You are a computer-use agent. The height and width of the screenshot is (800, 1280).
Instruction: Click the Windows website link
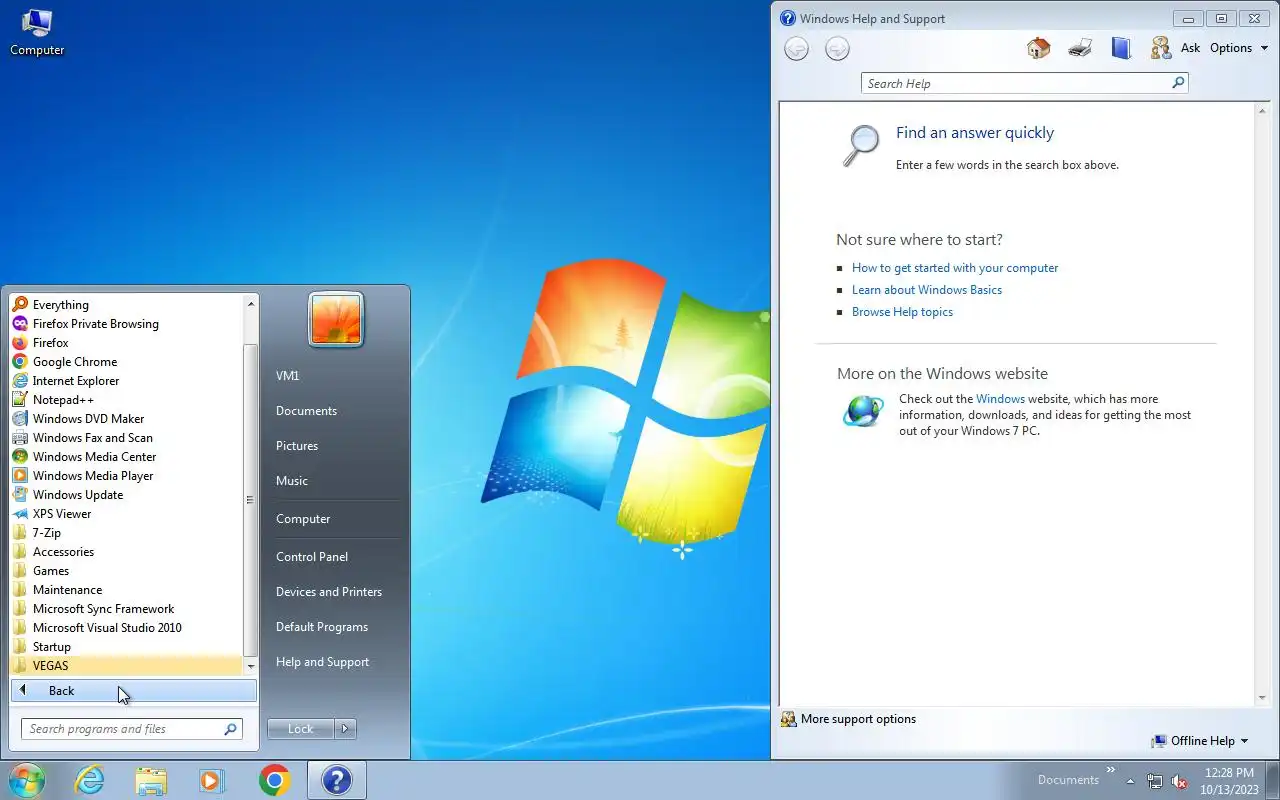pyautogui.click(x=1000, y=399)
